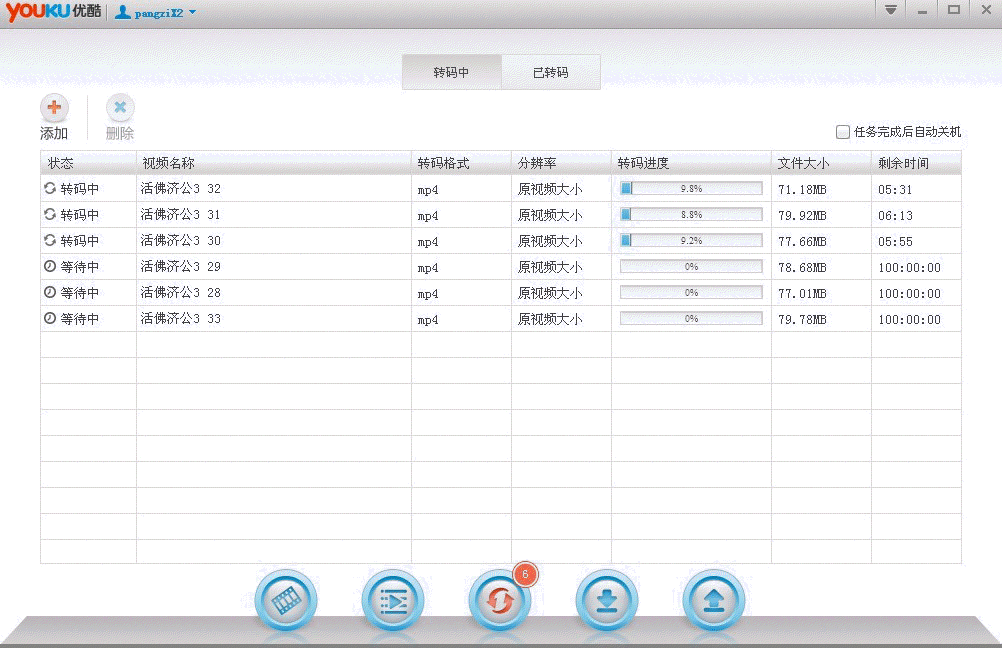Click the waiting clock icon for 活佛济公3 28

[x=50, y=293]
